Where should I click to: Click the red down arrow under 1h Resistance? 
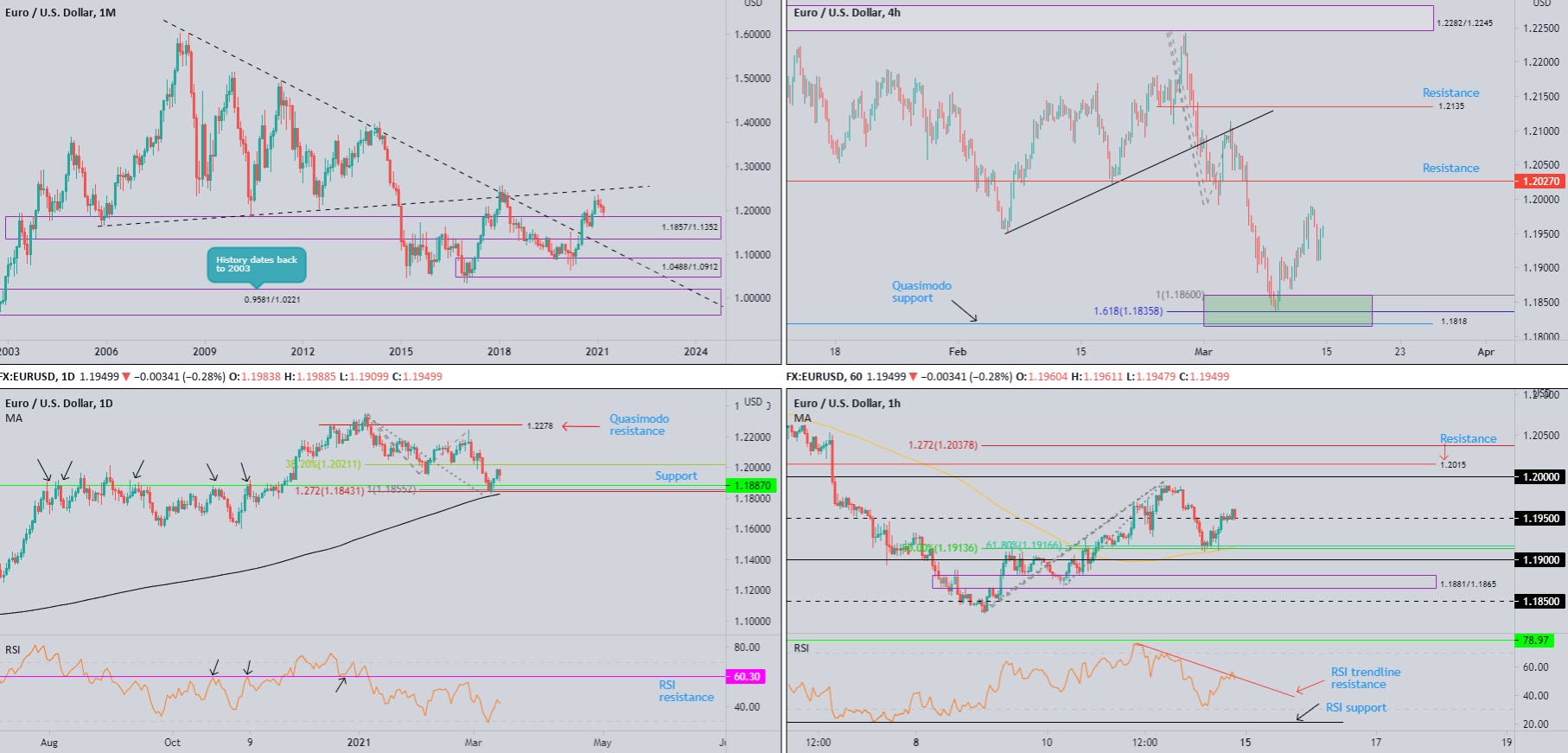pos(1444,454)
